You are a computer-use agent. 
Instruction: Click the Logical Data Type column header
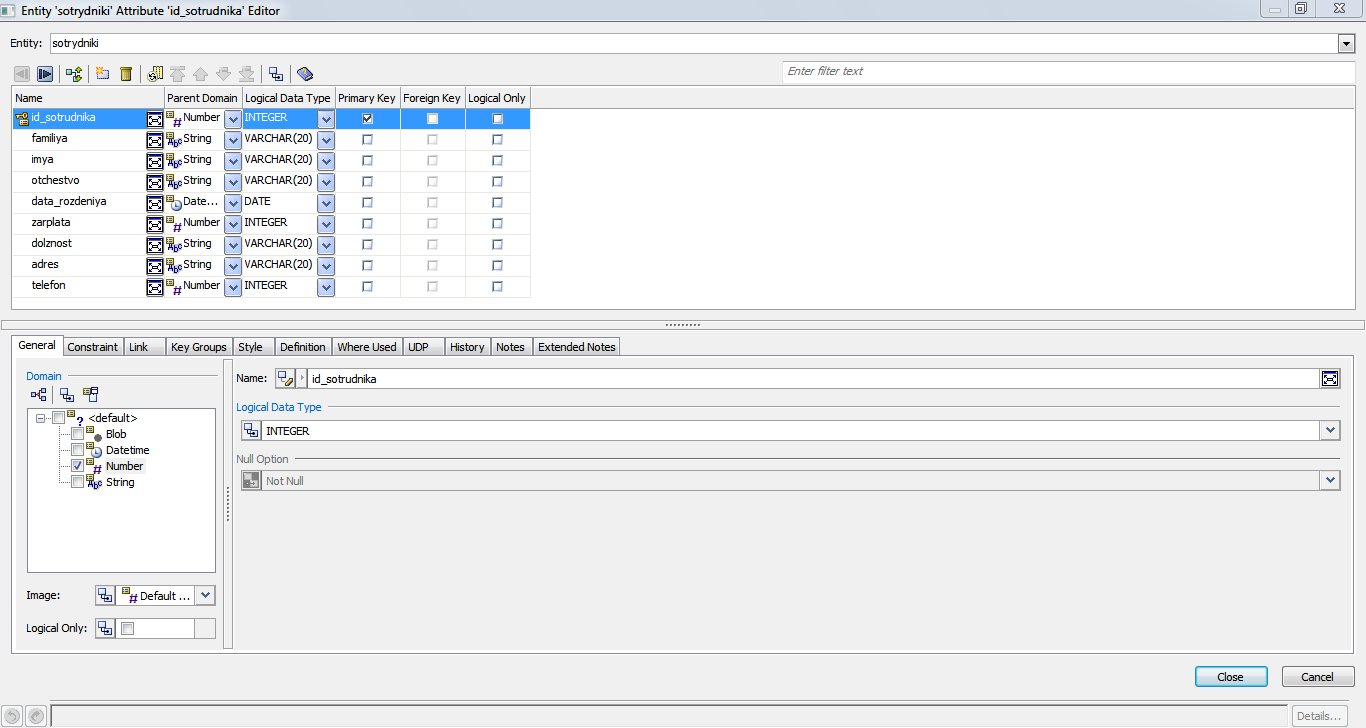[x=288, y=98]
